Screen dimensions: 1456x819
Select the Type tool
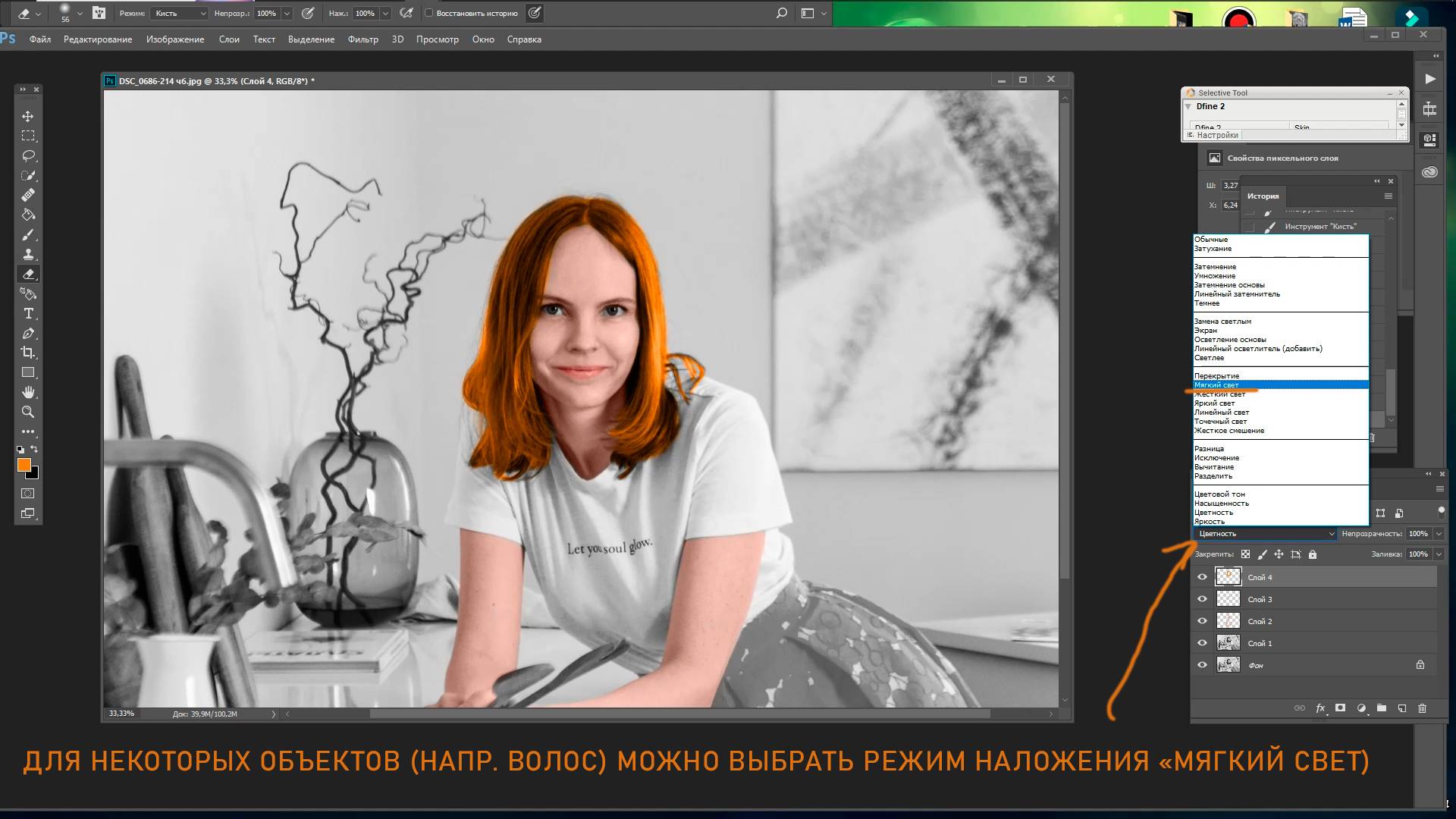coord(28,313)
